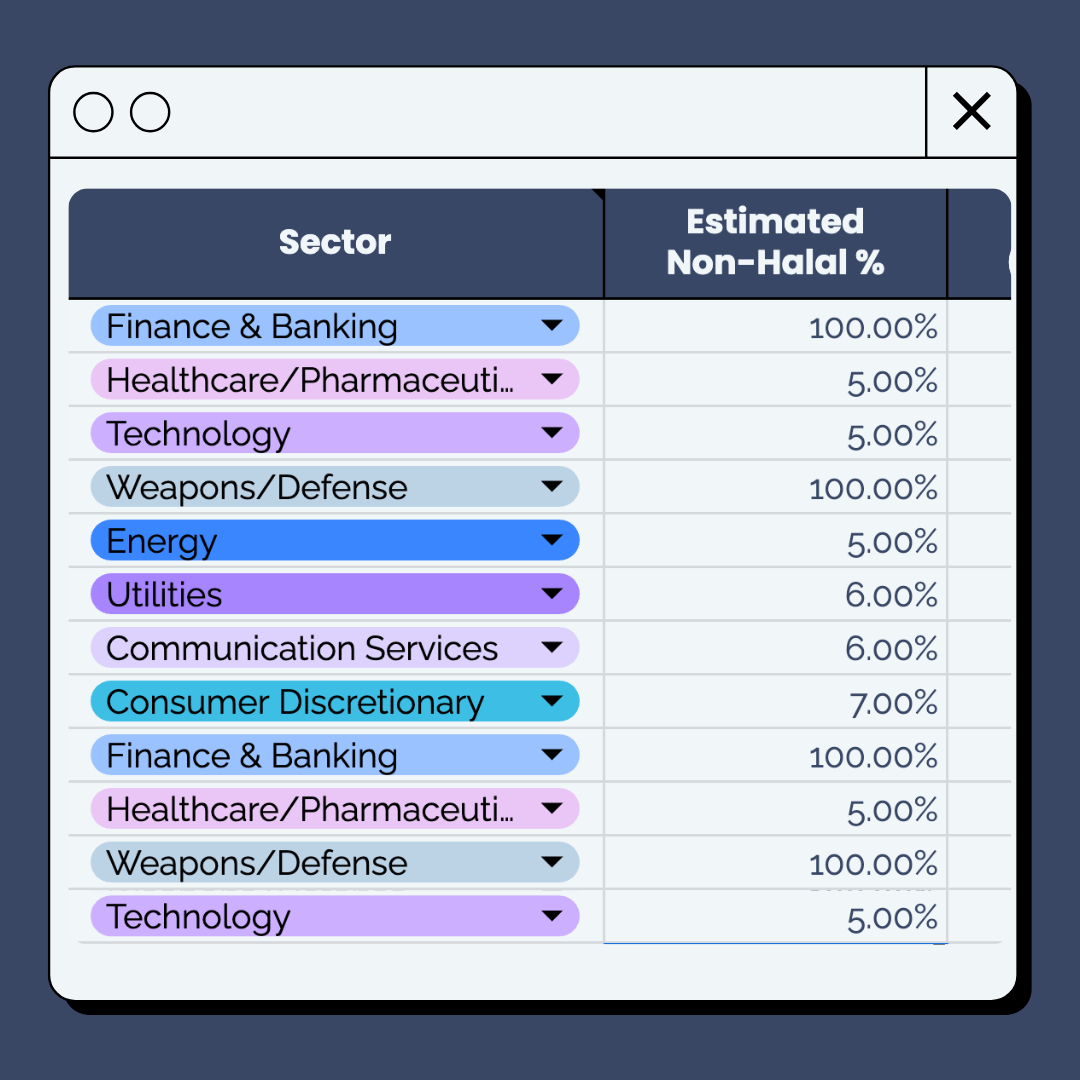This screenshot has height=1080, width=1080.
Task: Click the X close icon of window
Action: click(x=971, y=112)
